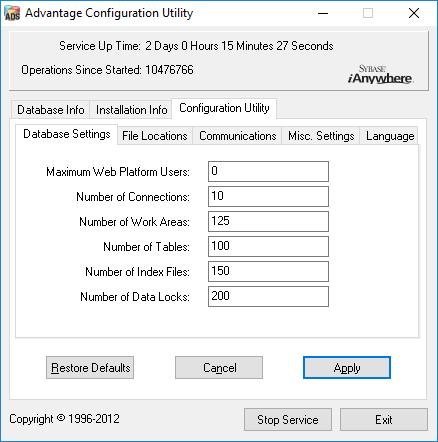Focus the Number of Connections field
The height and width of the screenshot is (442, 438).
point(268,196)
